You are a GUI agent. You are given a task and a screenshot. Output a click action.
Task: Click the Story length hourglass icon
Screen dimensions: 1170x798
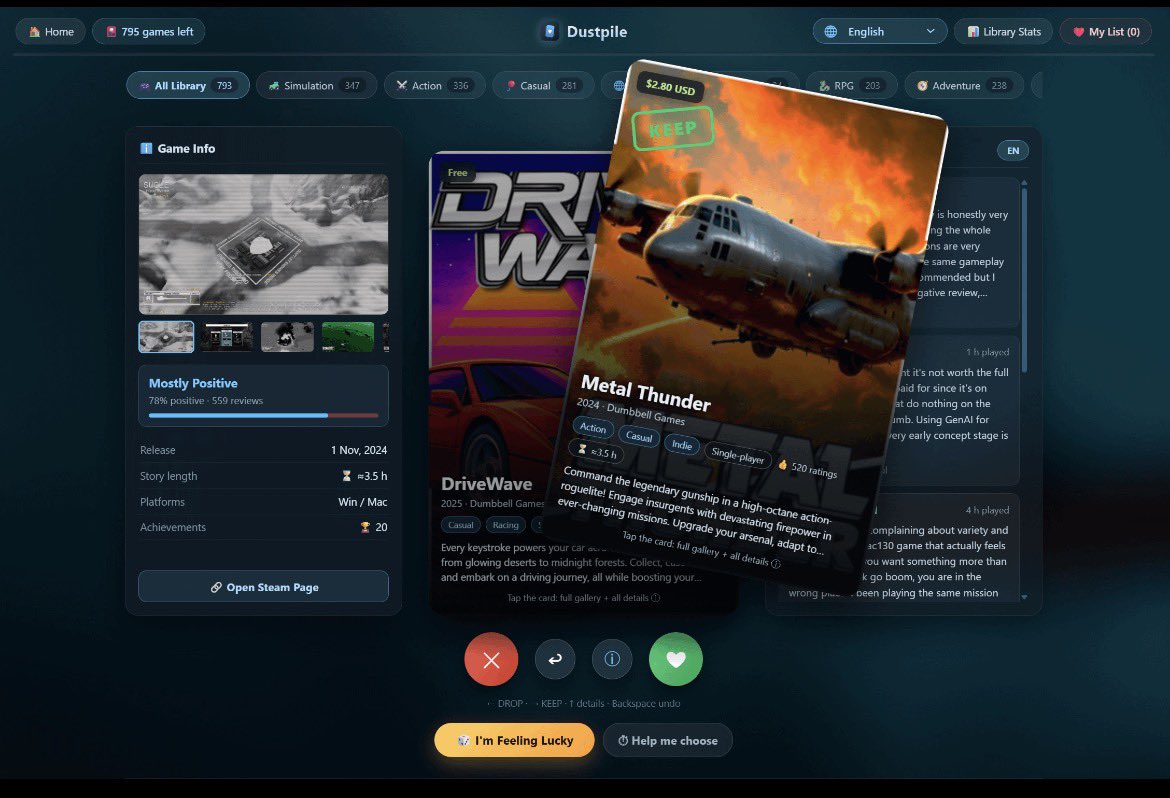pyautogui.click(x=346, y=476)
